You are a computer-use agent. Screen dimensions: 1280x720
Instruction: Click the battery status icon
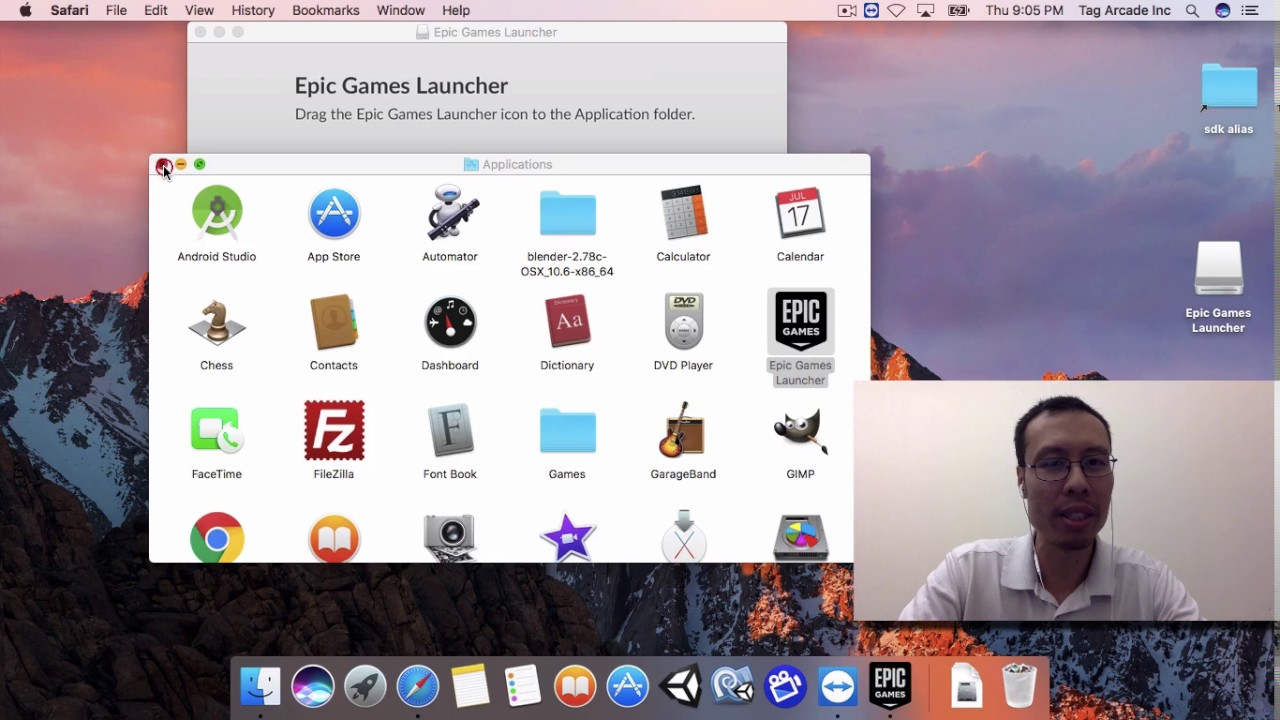coord(958,10)
